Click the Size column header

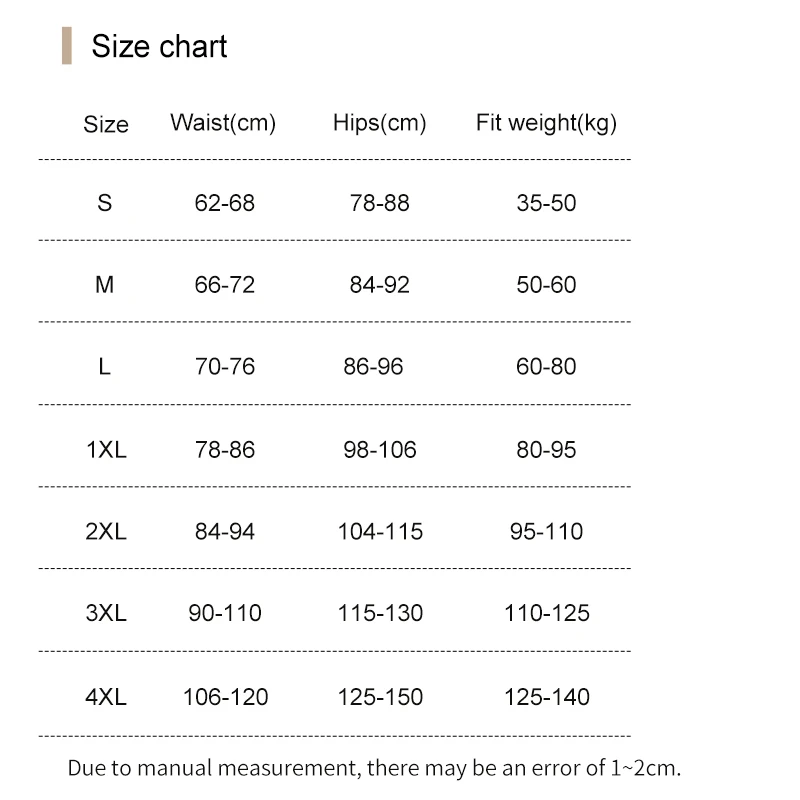pos(106,124)
